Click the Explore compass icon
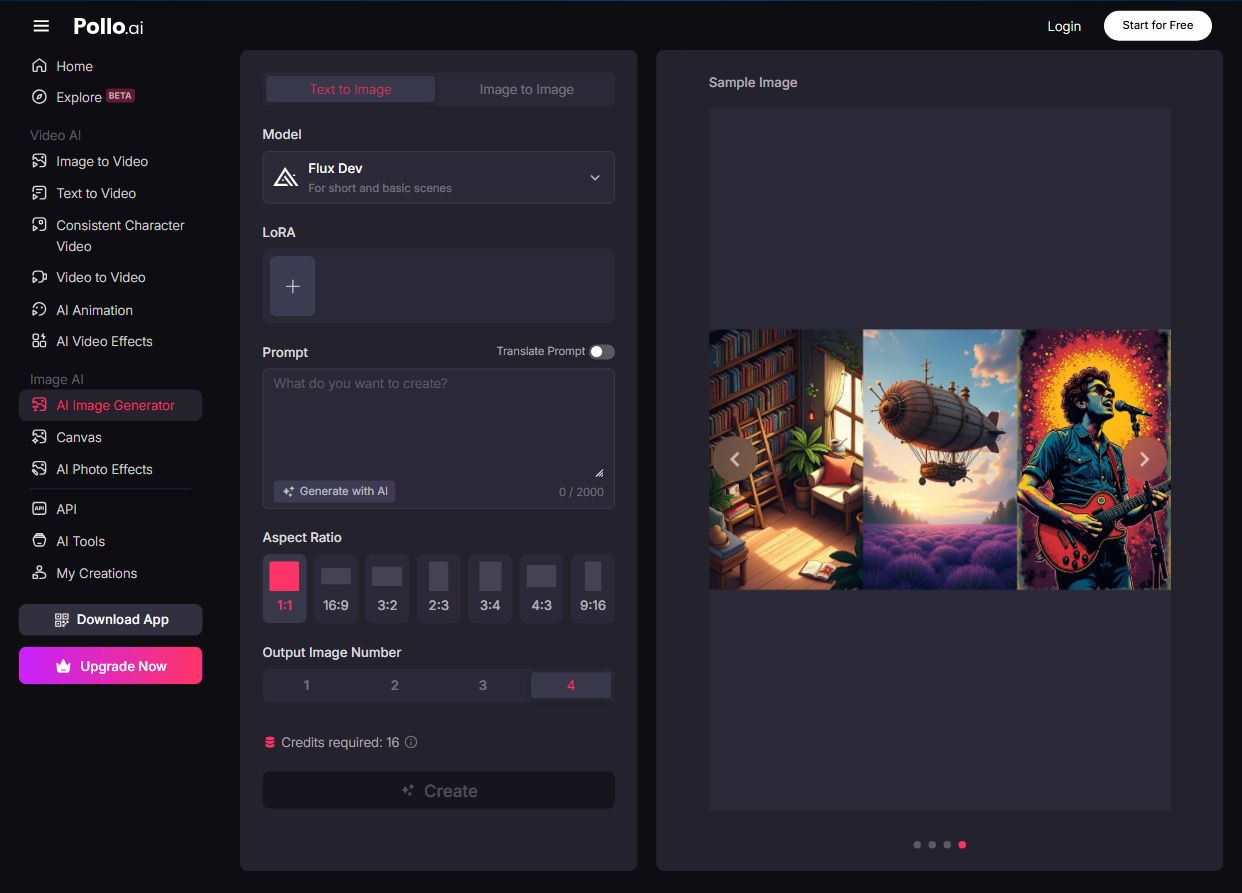This screenshot has width=1242, height=893. (x=39, y=97)
